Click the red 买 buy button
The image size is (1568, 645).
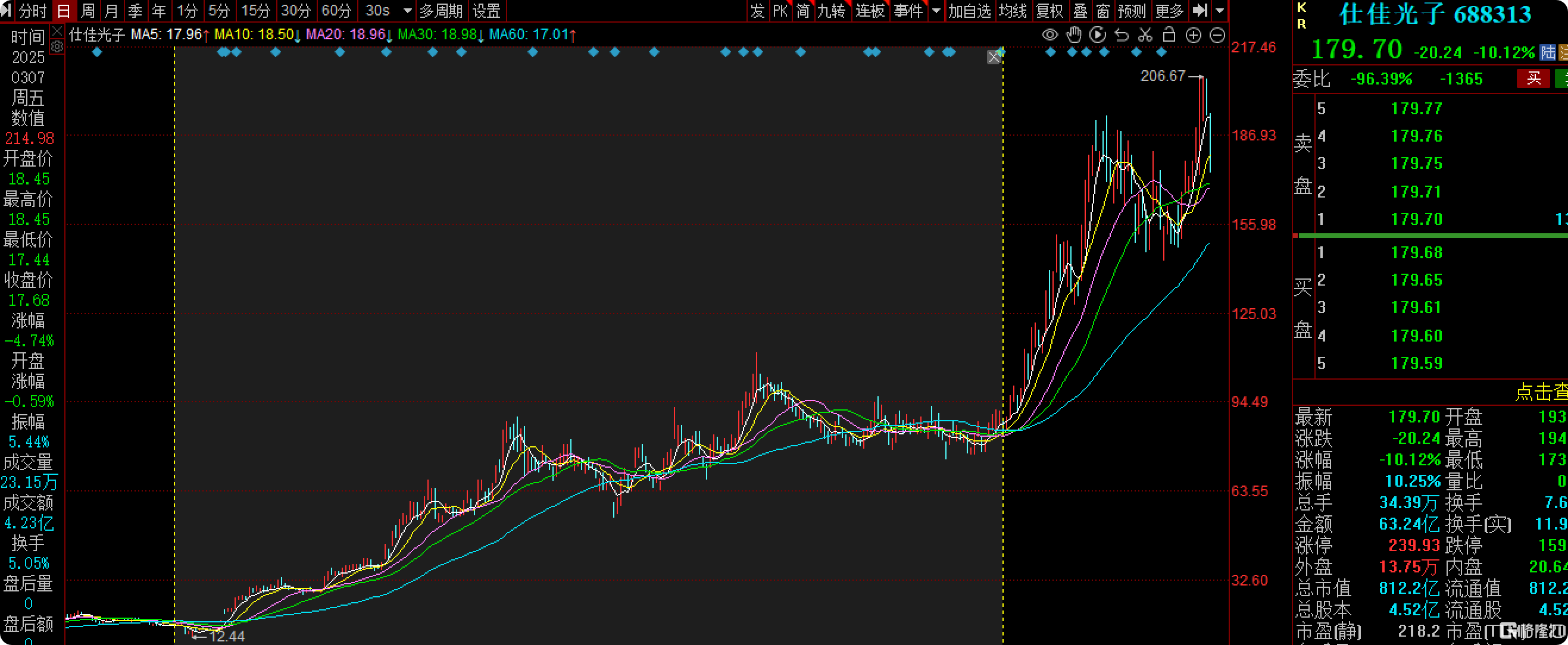pyautogui.click(x=1534, y=79)
